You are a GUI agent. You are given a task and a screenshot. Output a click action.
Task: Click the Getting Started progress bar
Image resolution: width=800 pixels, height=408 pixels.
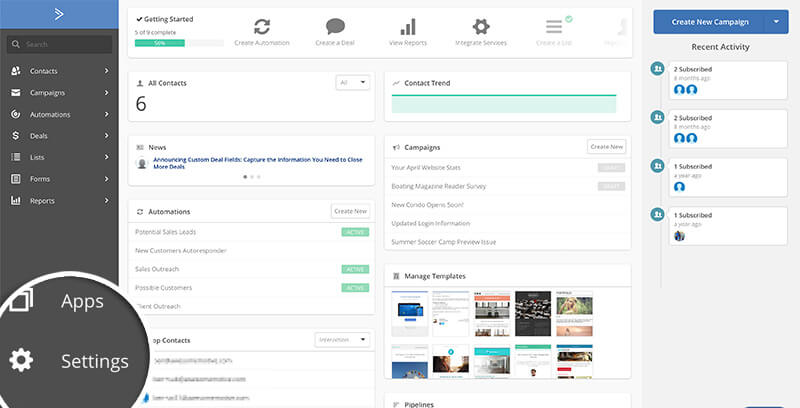click(x=179, y=43)
